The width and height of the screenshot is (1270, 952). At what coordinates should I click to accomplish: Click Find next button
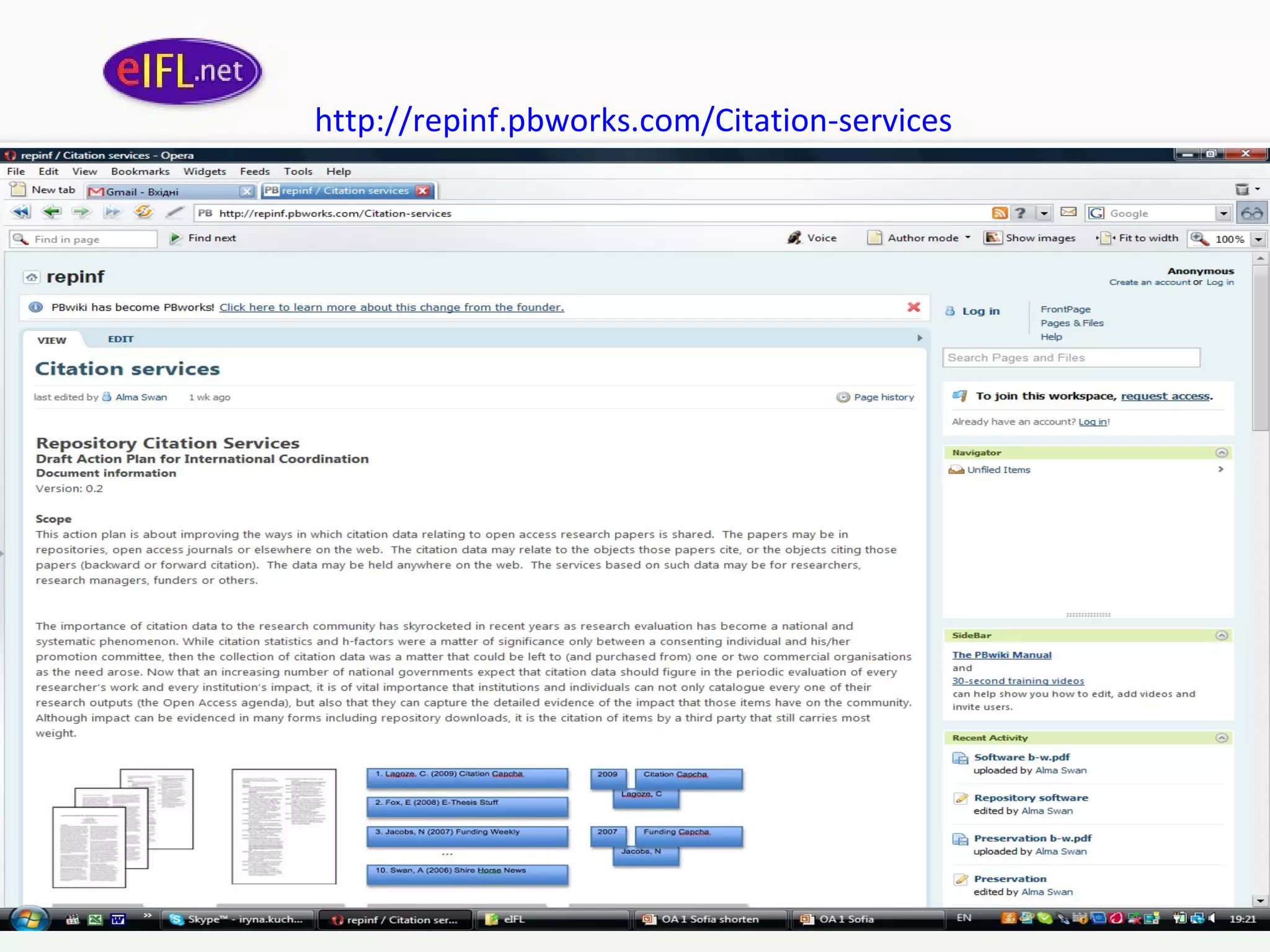203,238
